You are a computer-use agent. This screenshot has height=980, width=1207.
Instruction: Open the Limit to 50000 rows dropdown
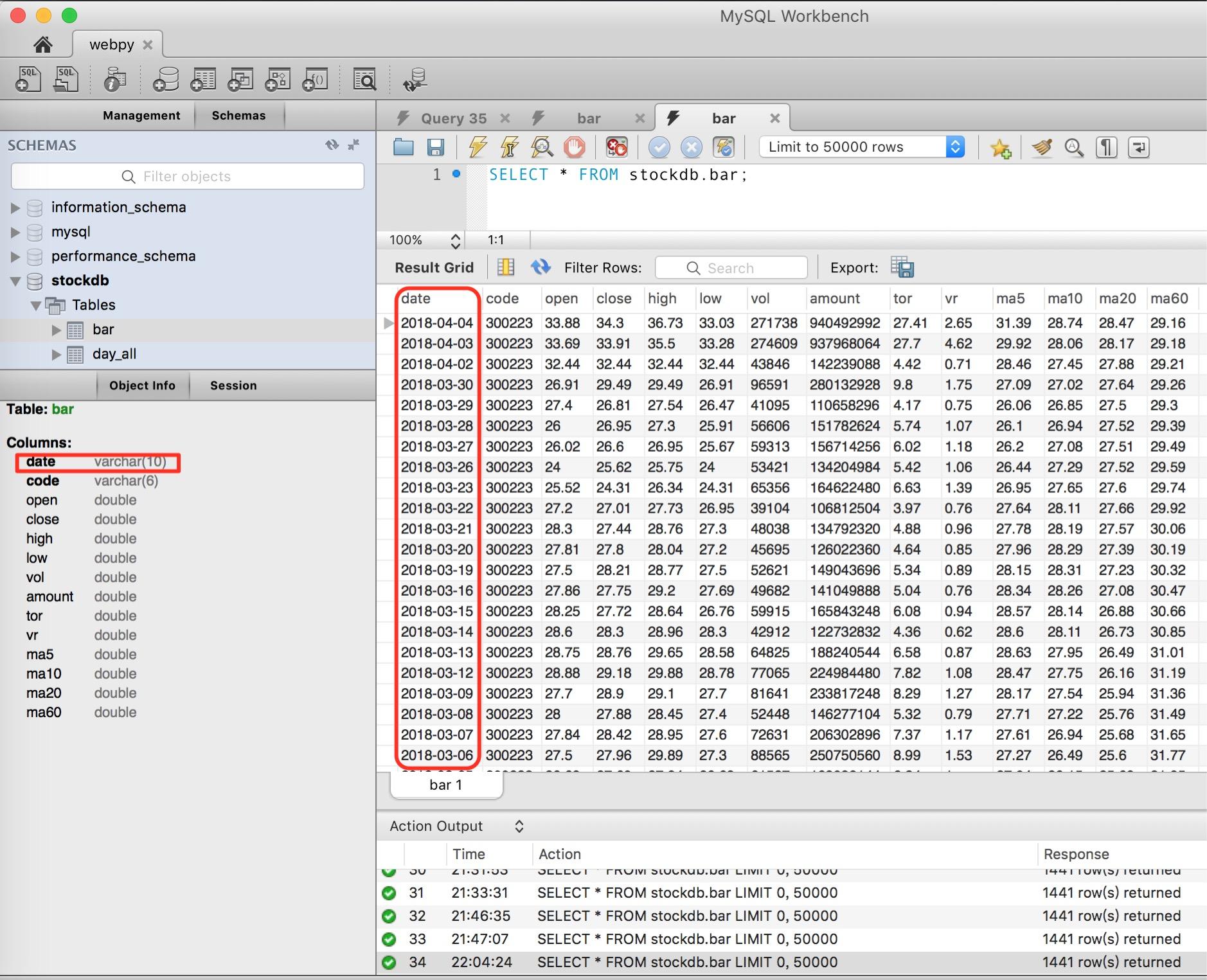coord(956,147)
